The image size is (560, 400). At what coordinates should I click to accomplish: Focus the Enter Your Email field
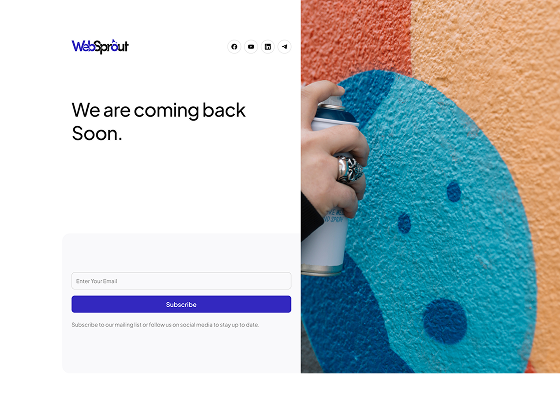[181, 281]
